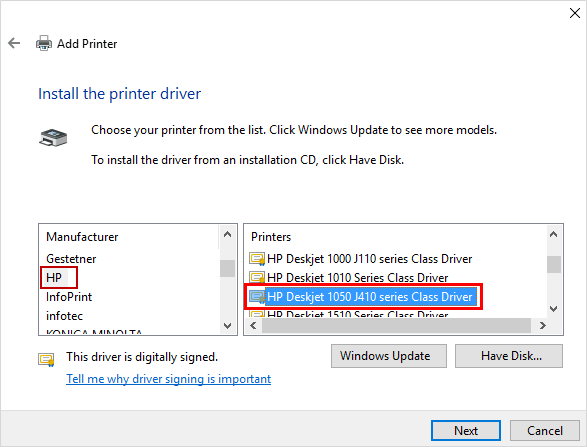Screen dimensions: 587x447
Task: Select HP in the Manufacturer list
Action: 54,278
